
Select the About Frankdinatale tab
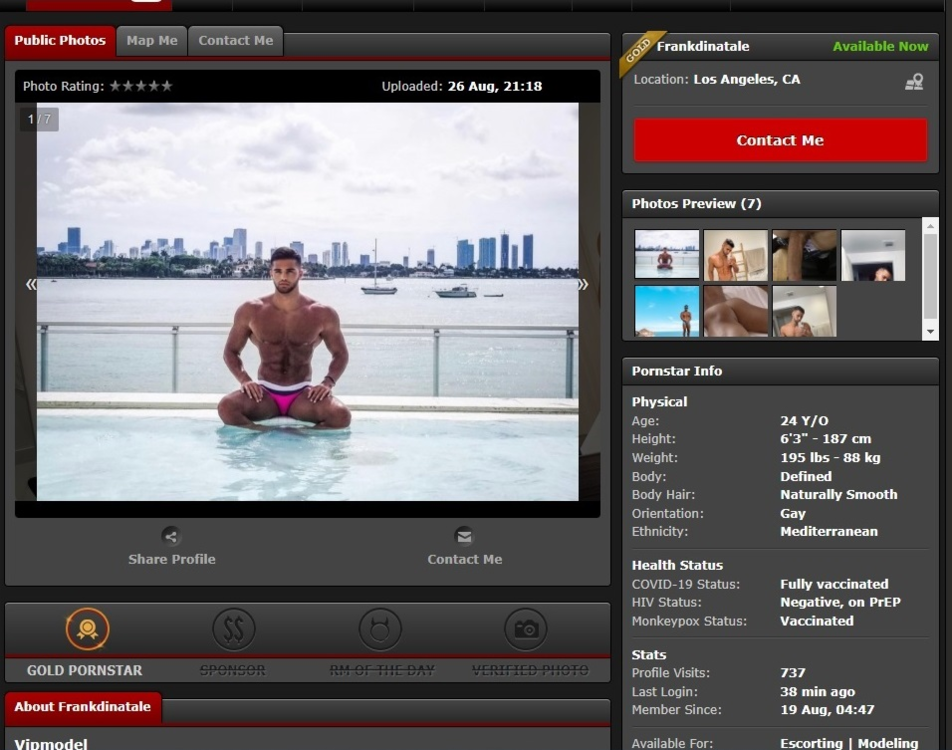point(83,707)
